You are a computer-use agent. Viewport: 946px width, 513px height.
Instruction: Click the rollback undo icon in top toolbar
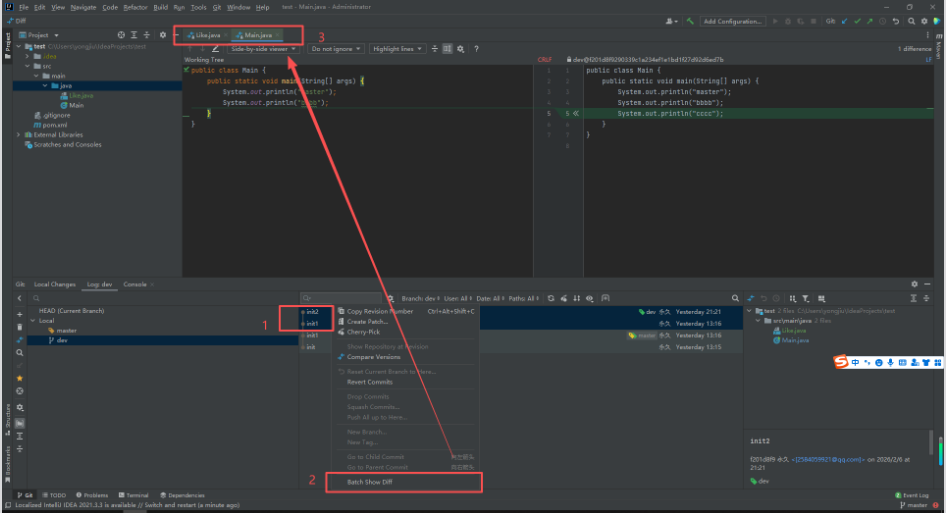coord(896,21)
